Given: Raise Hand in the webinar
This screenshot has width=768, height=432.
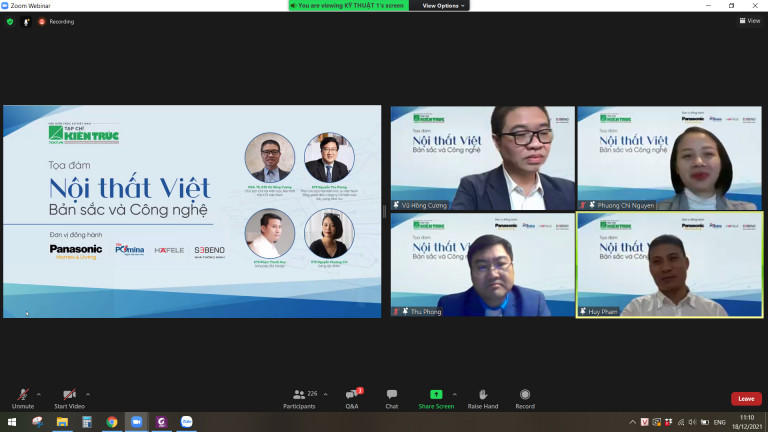Looking at the screenshot, I should point(482,396).
